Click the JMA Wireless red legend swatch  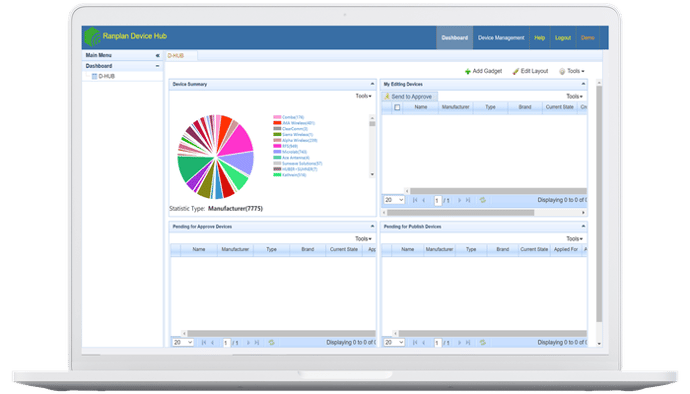coord(277,123)
